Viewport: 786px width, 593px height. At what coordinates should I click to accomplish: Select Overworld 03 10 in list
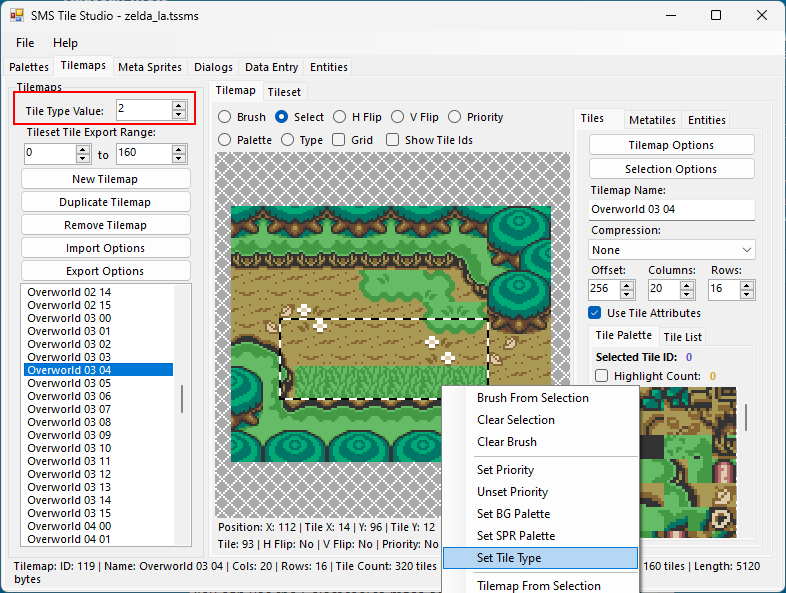[98, 448]
